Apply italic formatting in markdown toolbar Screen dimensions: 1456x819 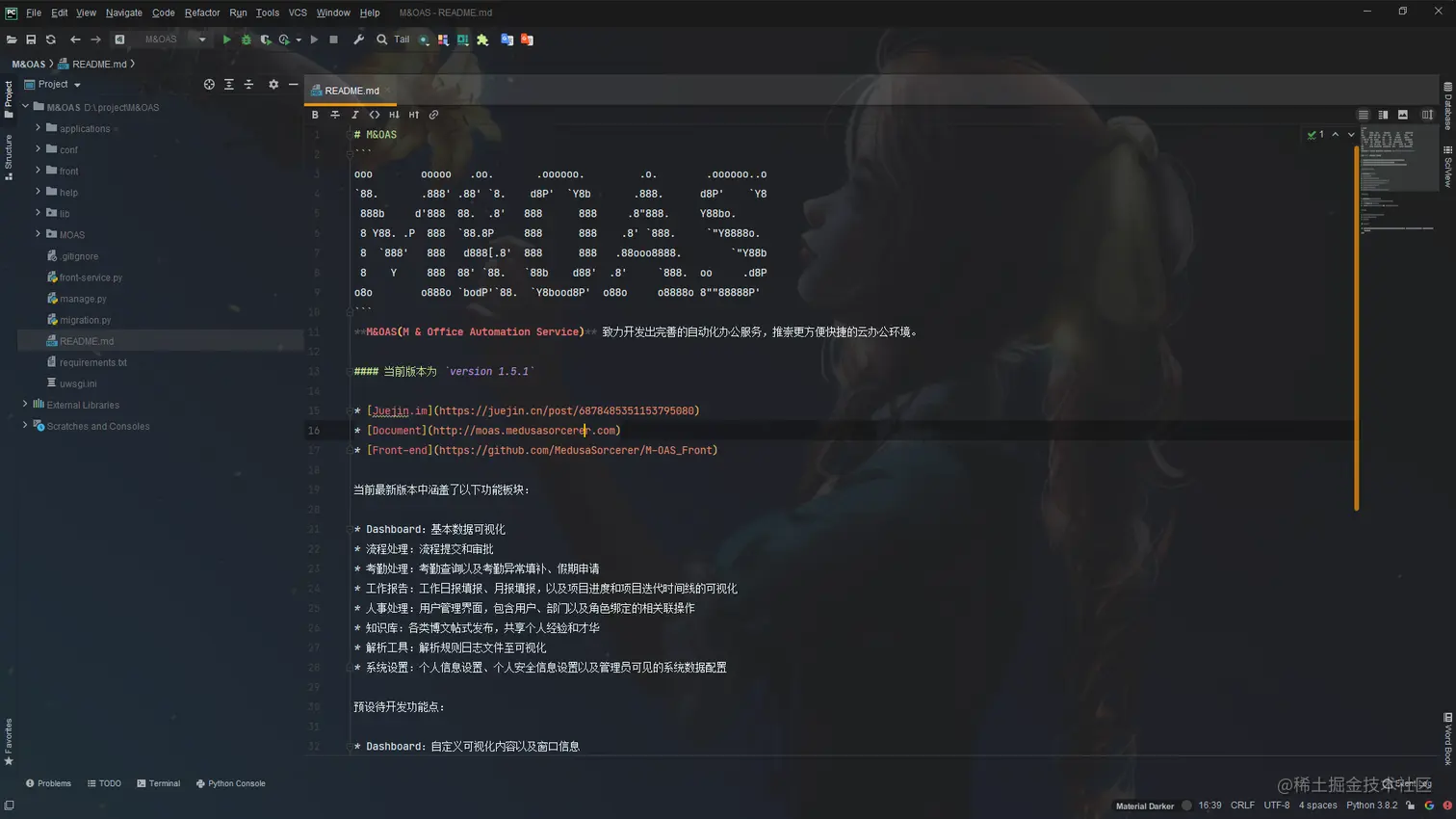[354, 115]
